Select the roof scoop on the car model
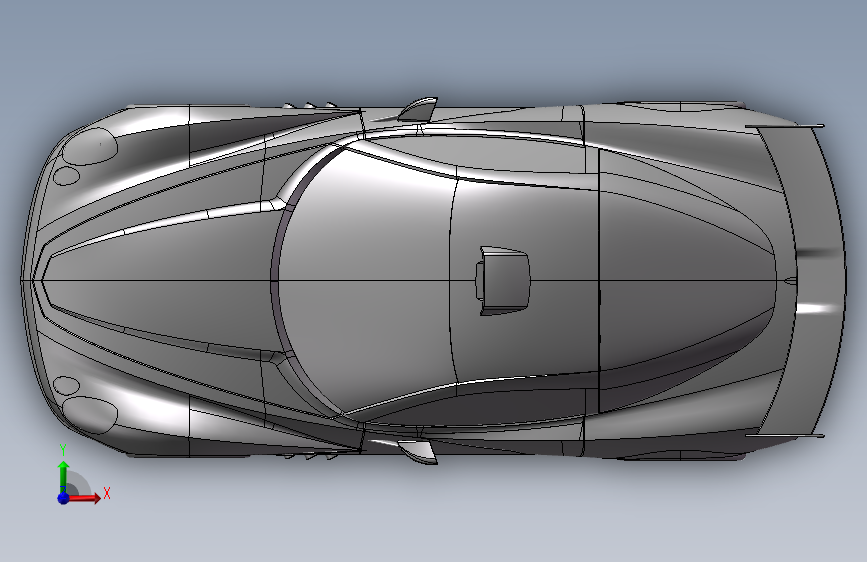This screenshot has height=562, width=867. coord(502,281)
